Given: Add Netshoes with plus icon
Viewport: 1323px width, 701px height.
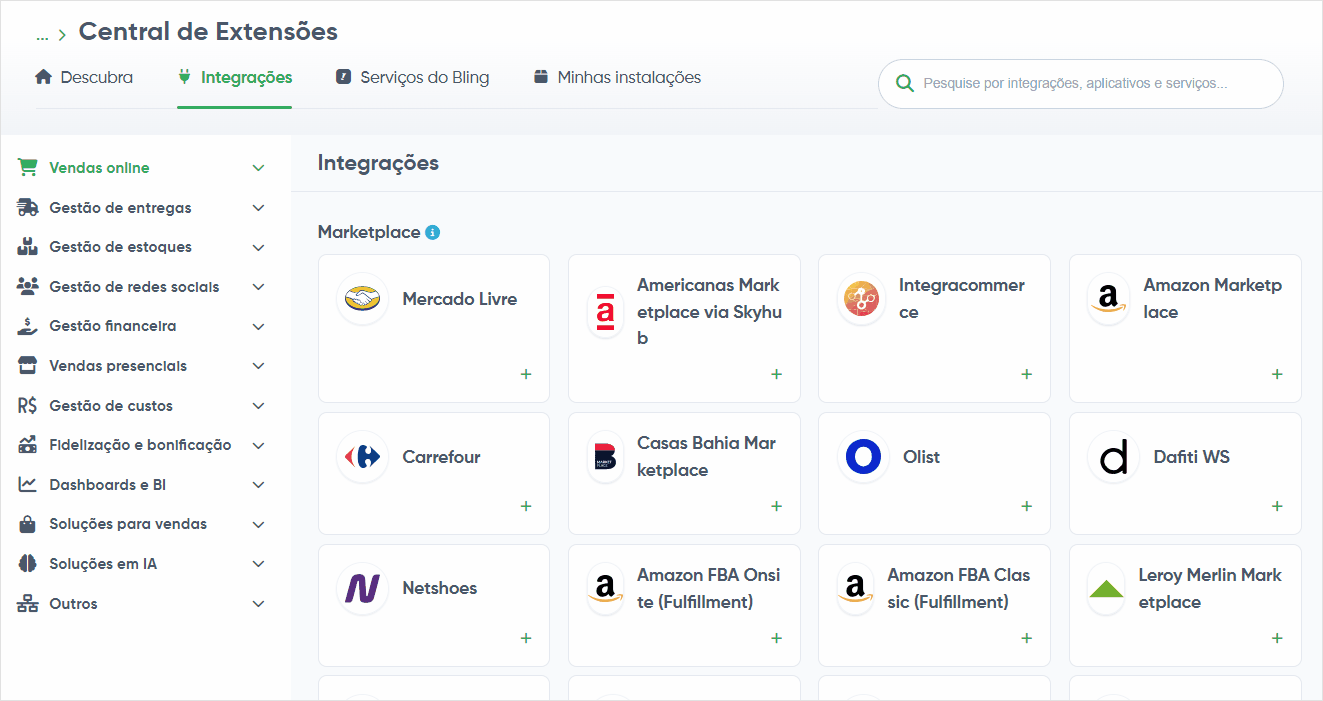Looking at the screenshot, I should (526, 638).
